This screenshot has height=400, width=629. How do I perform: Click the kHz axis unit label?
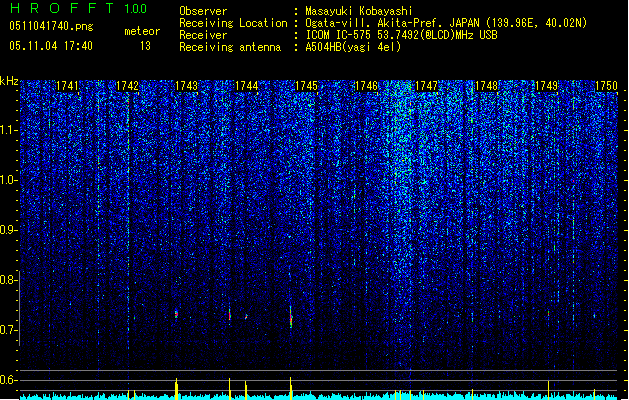click(x=9, y=81)
